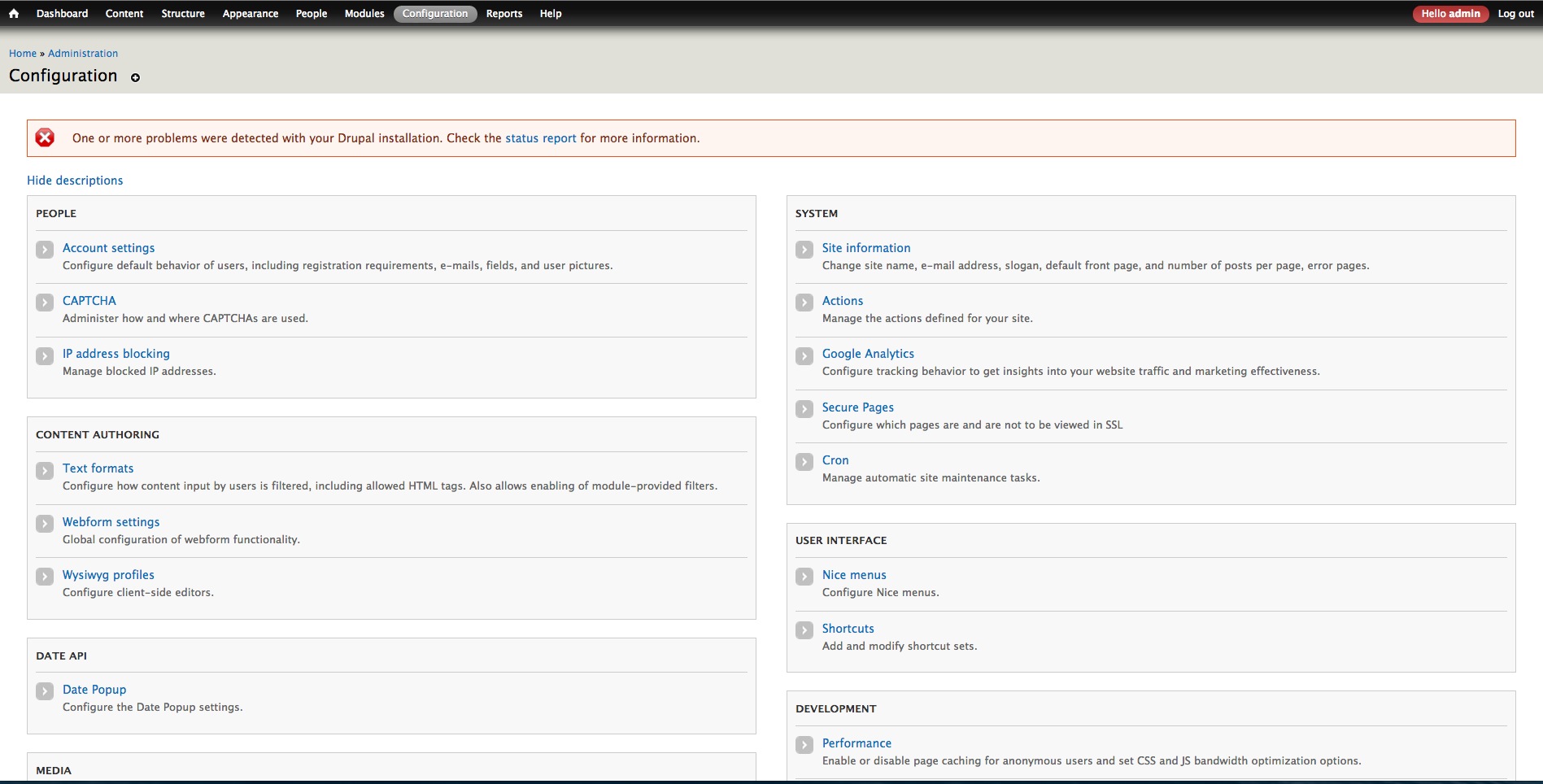Open Performance link
The image size is (1543, 784).
tap(856, 743)
